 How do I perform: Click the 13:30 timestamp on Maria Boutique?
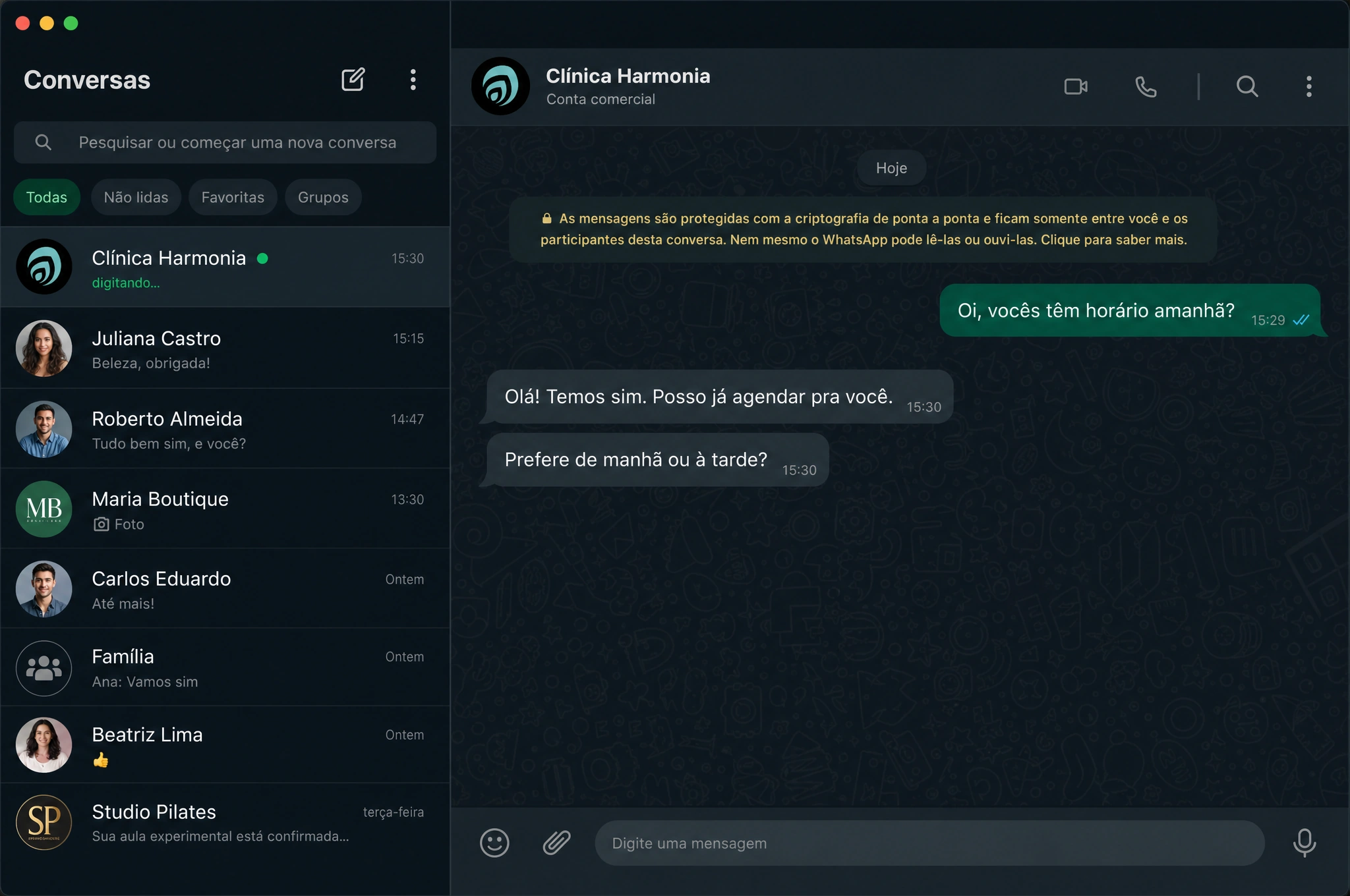pyautogui.click(x=407, y=499)
